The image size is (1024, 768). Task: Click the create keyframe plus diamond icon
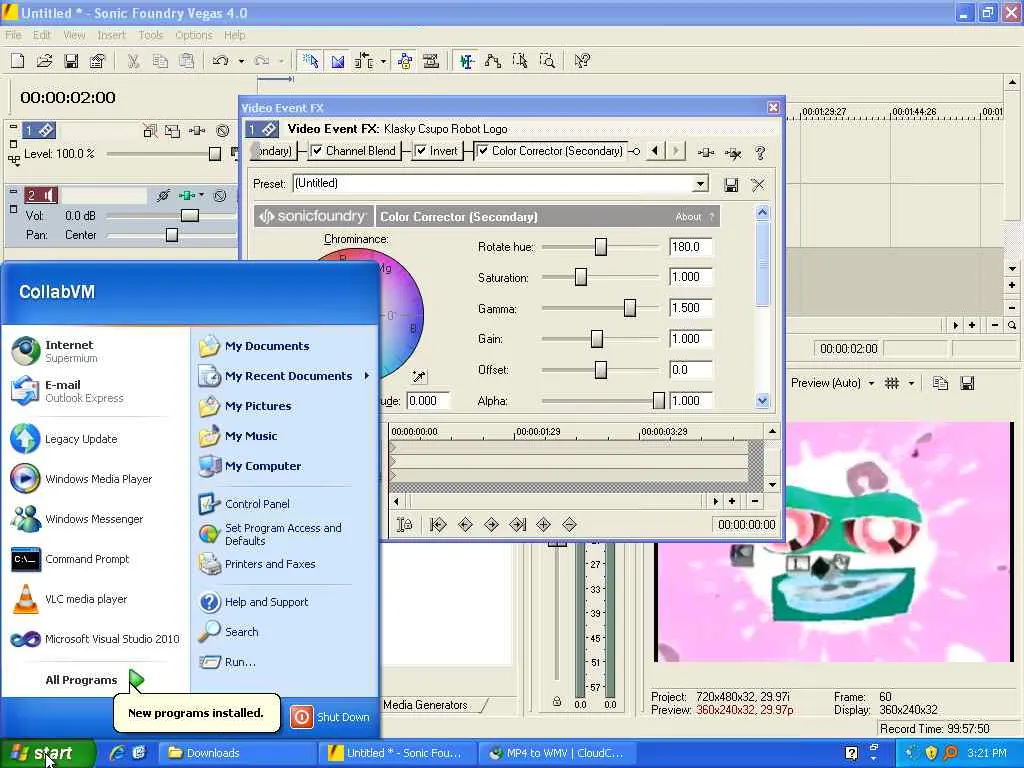point(543,524)
